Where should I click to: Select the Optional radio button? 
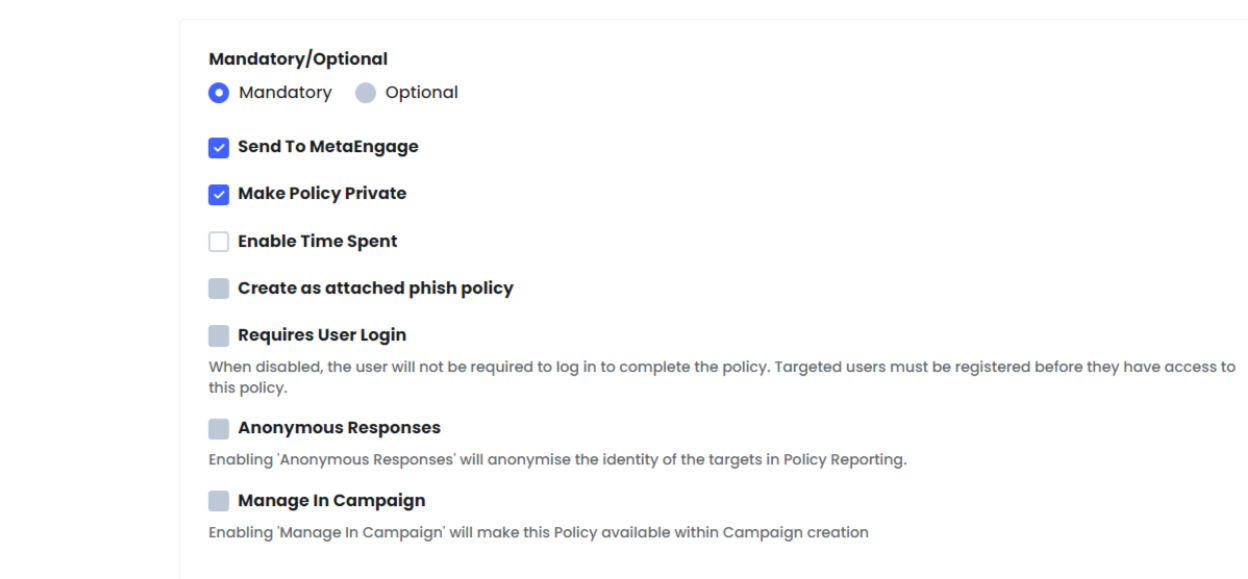coord(366,93)
